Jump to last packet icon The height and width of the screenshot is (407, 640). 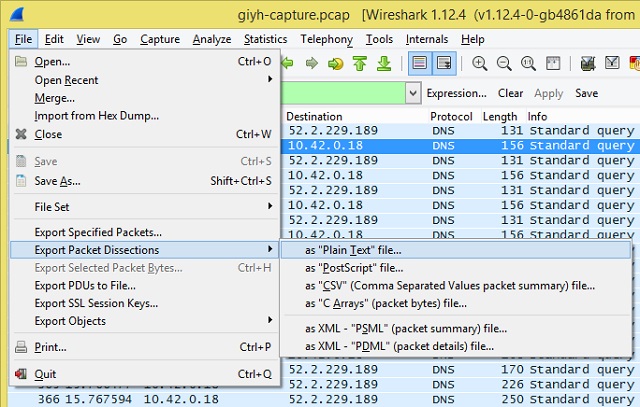coord(384,63)
